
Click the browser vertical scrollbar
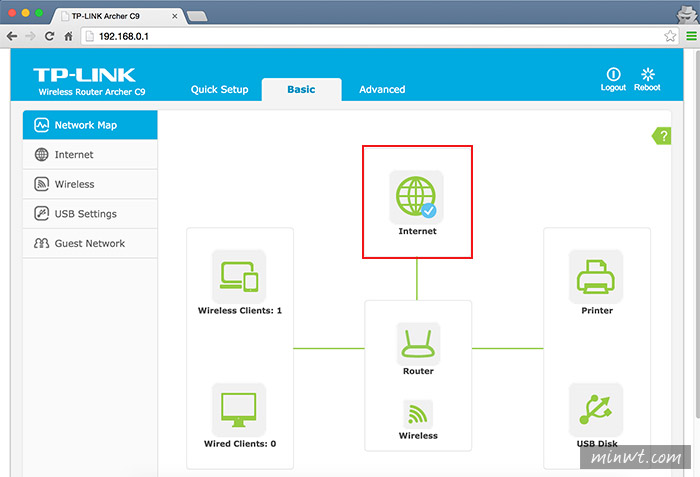(x=697, y=232)
